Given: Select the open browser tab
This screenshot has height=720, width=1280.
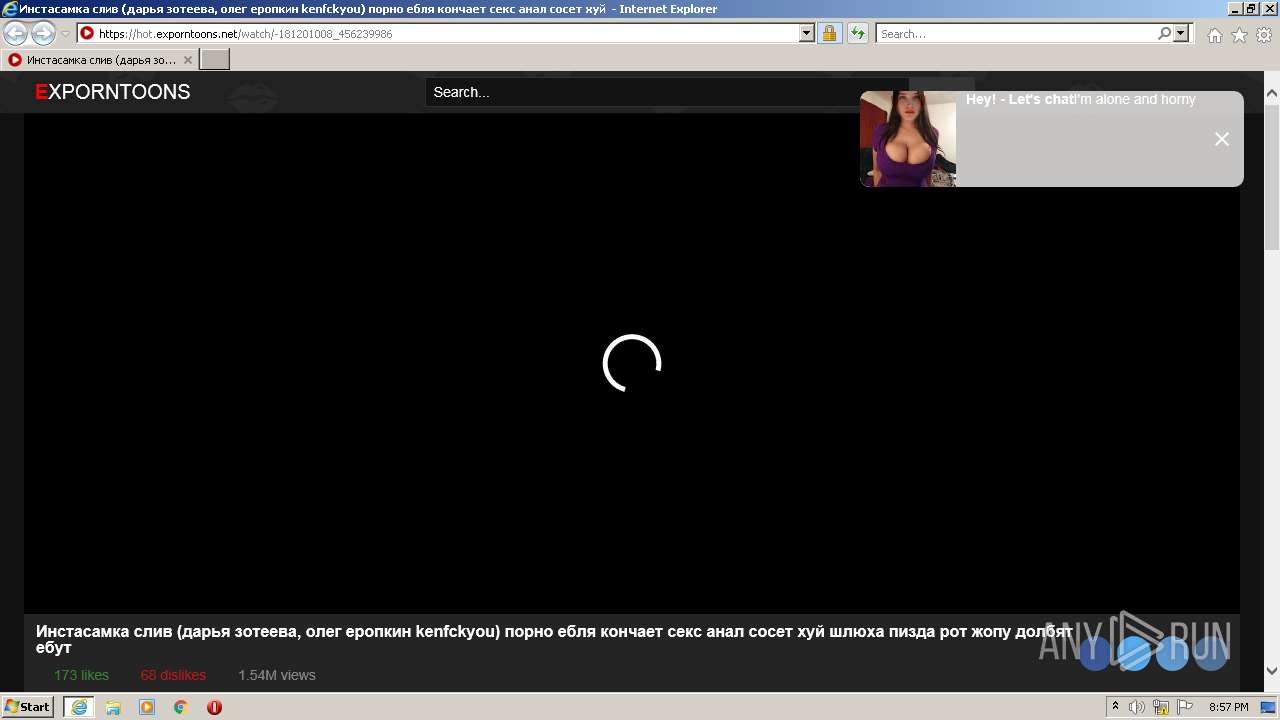Looking at the screenshot, I should (100, 60).
